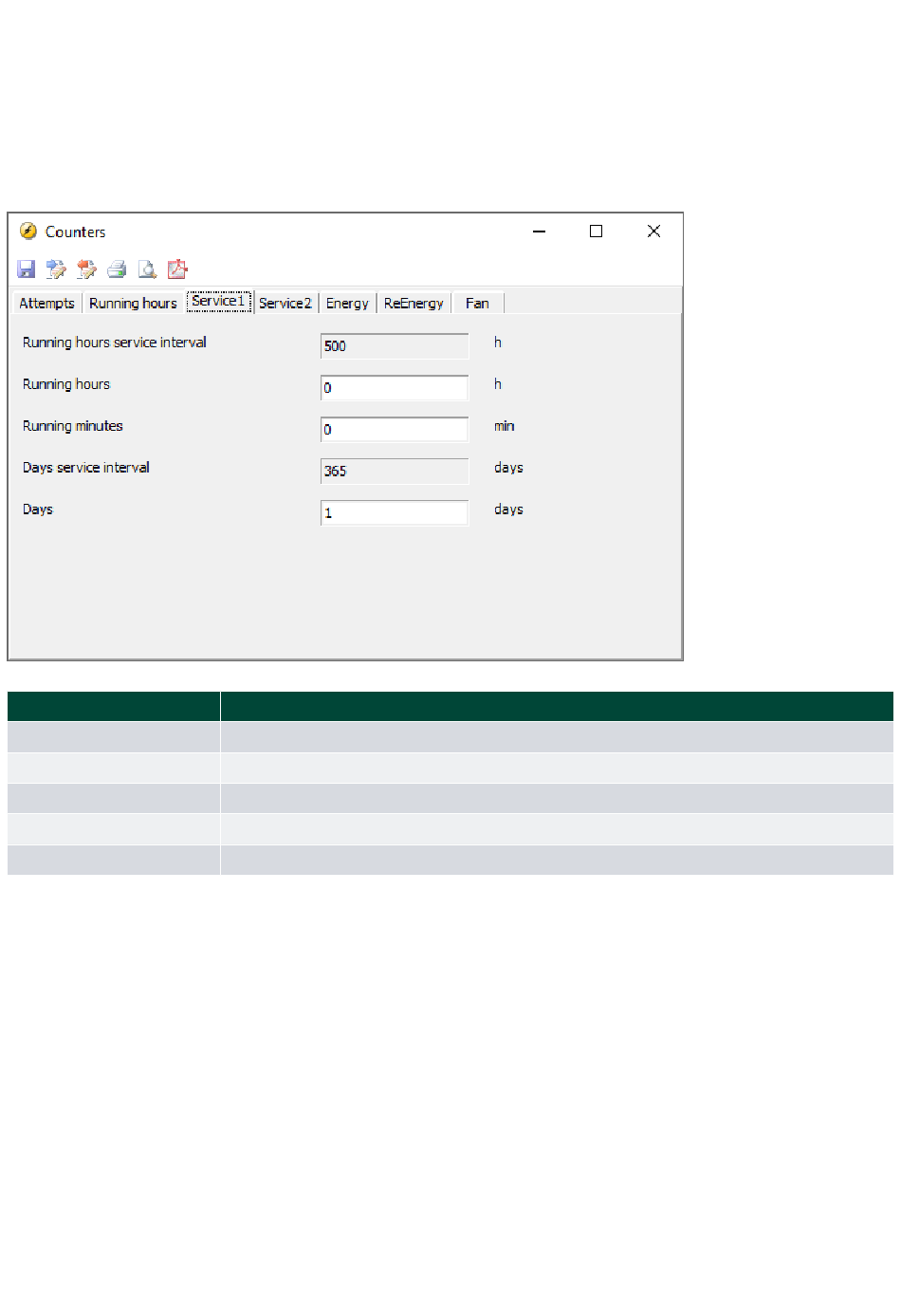Switch to the ReEnergy tab

coord(414,304)
